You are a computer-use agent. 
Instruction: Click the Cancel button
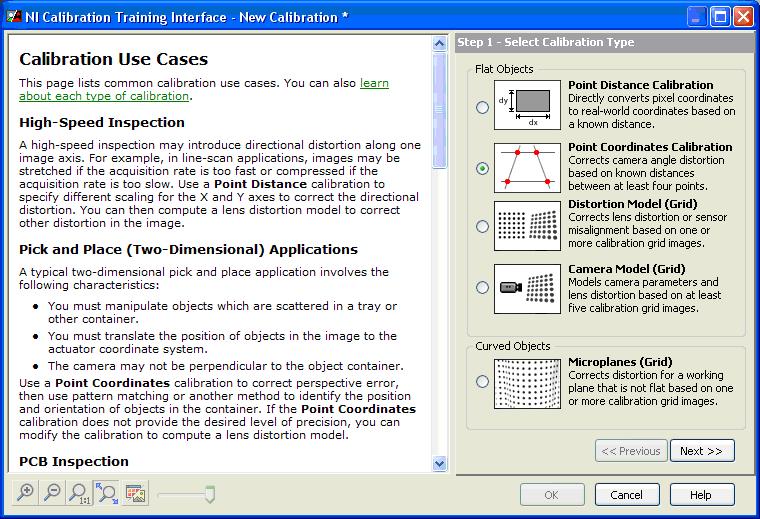tap(627, 495)
